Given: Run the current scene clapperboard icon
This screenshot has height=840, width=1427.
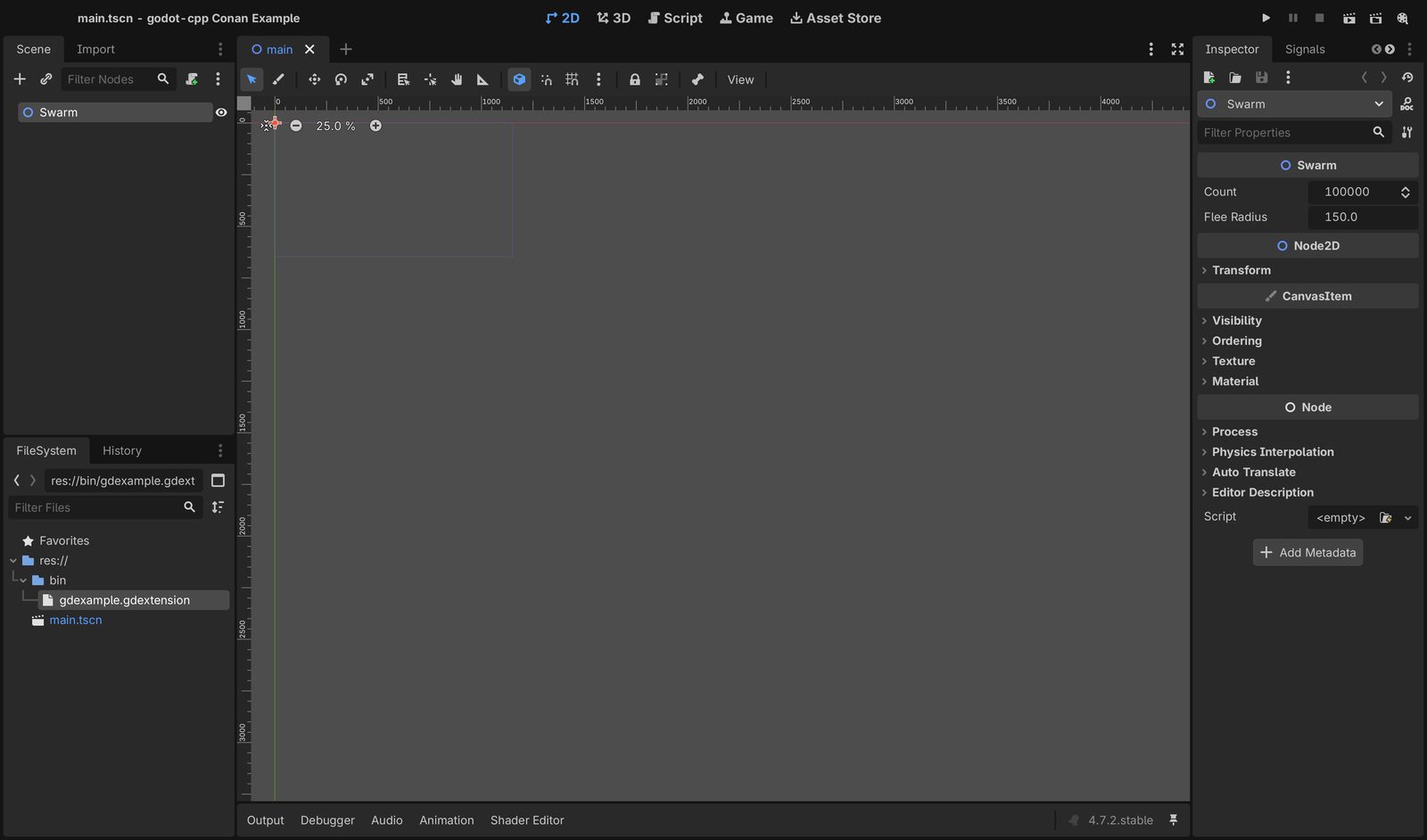Looking at the screenshot, I should [x=1349, y=18].
